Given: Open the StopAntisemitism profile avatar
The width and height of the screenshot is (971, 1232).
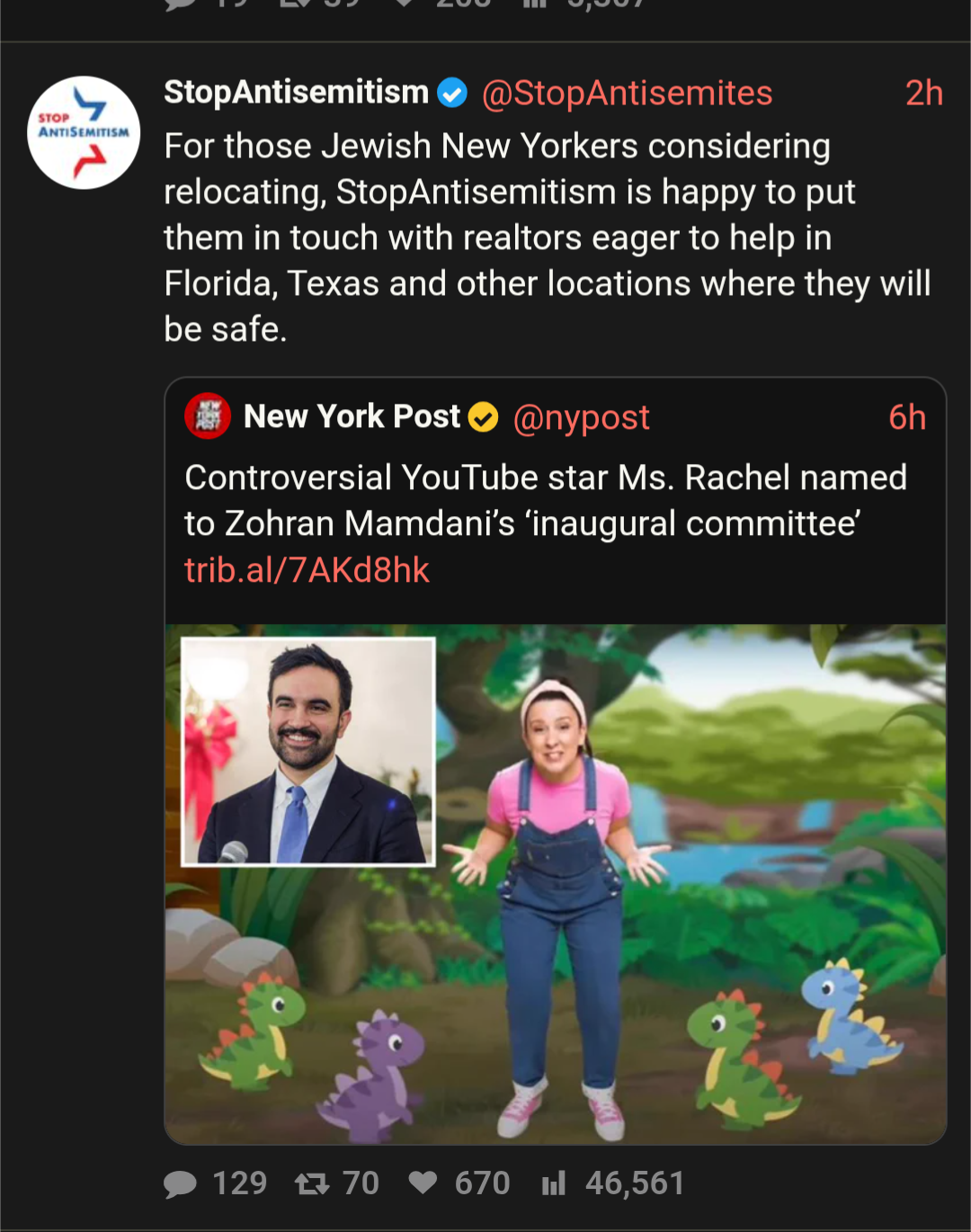Looking at the screenshot, I should (84, 132).
